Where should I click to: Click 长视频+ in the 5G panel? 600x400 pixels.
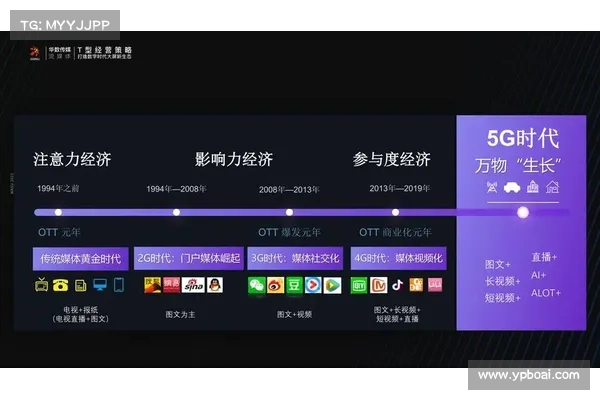[x=502, y=281]
